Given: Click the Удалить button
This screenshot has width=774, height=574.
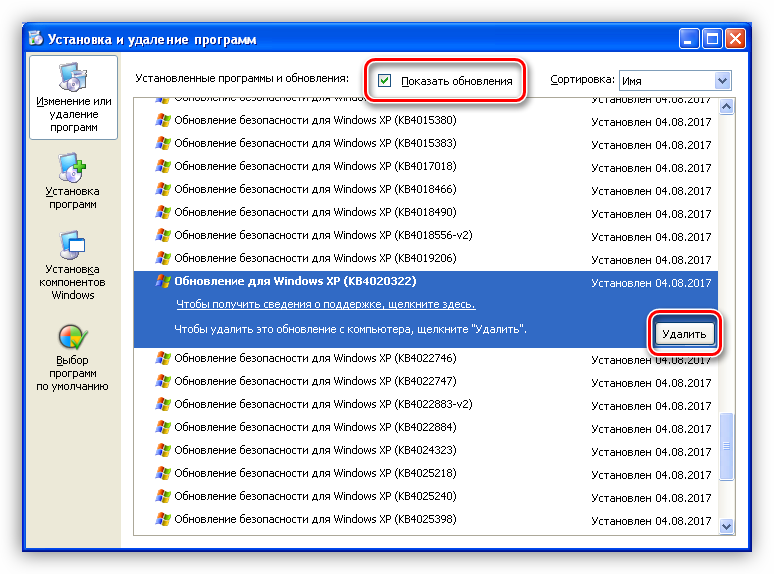Looking at the screenshot, I should tap(684, 334).
